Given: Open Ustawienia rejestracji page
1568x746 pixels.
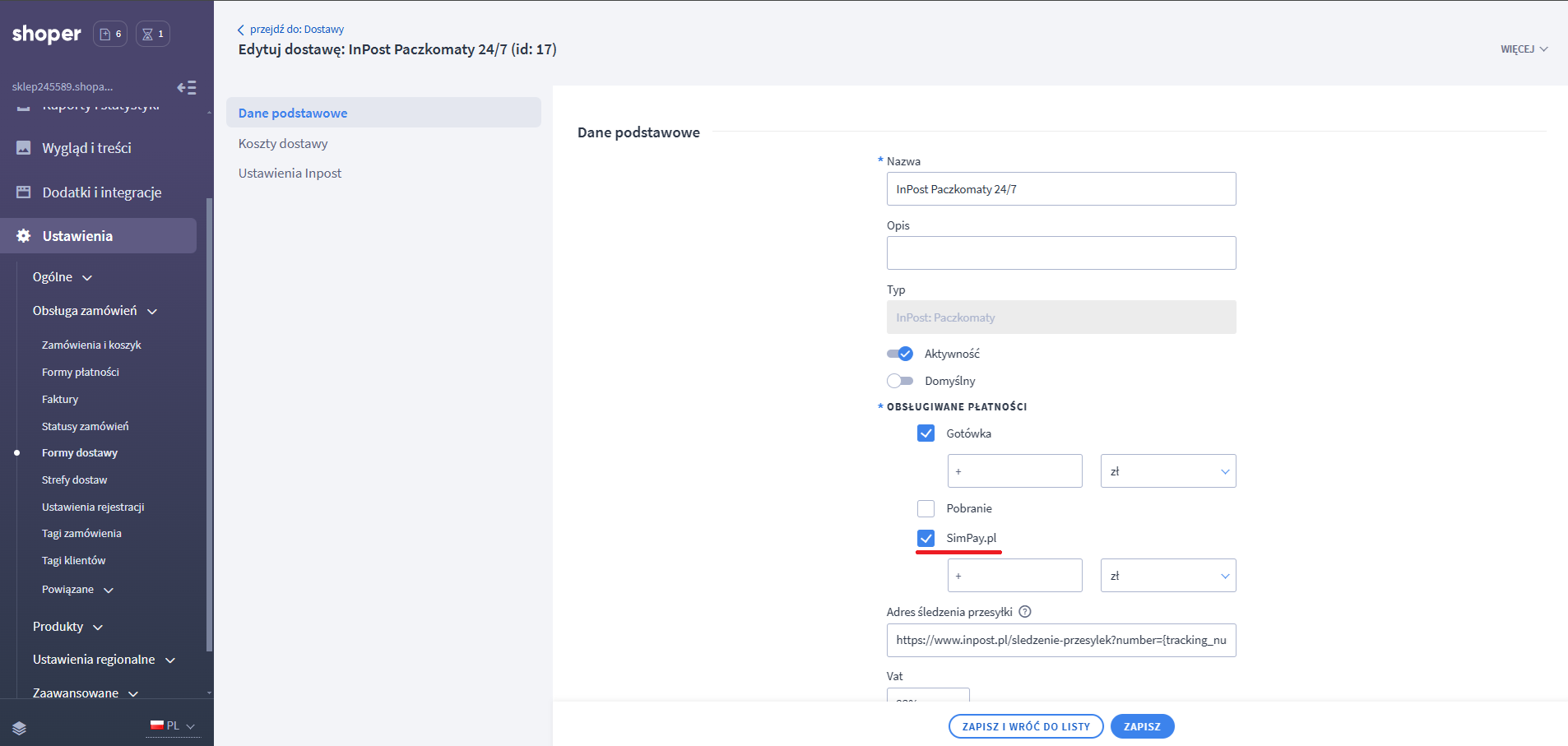Looking at the screenshot, I should 93,507.
